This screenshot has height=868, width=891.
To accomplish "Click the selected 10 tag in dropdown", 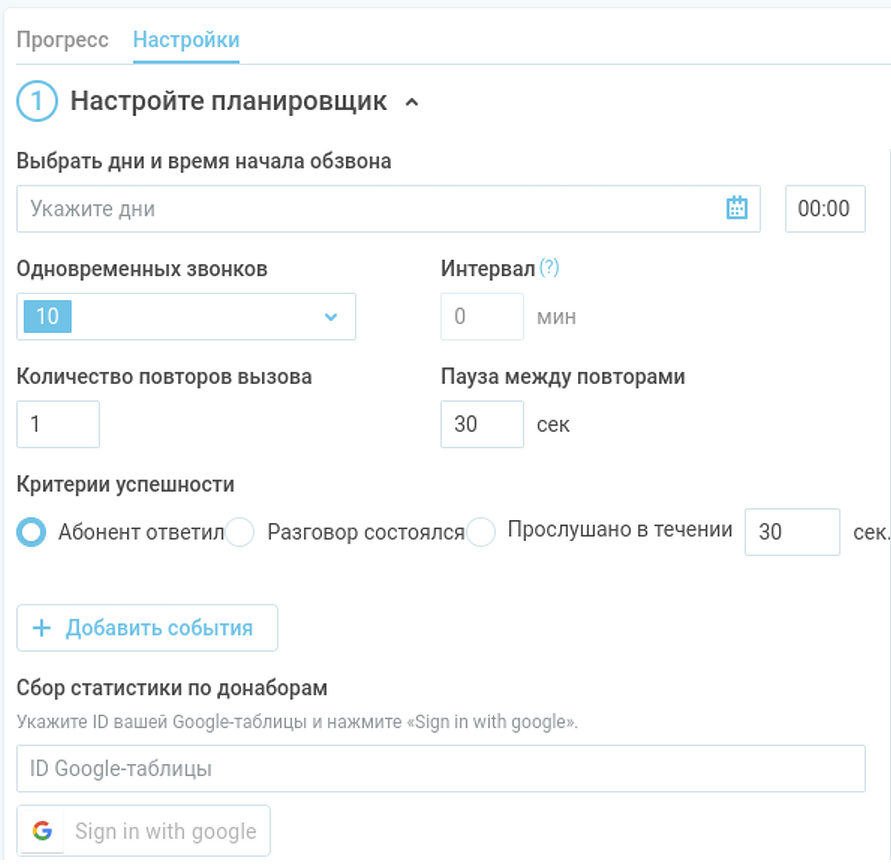I will click(48, 316).
